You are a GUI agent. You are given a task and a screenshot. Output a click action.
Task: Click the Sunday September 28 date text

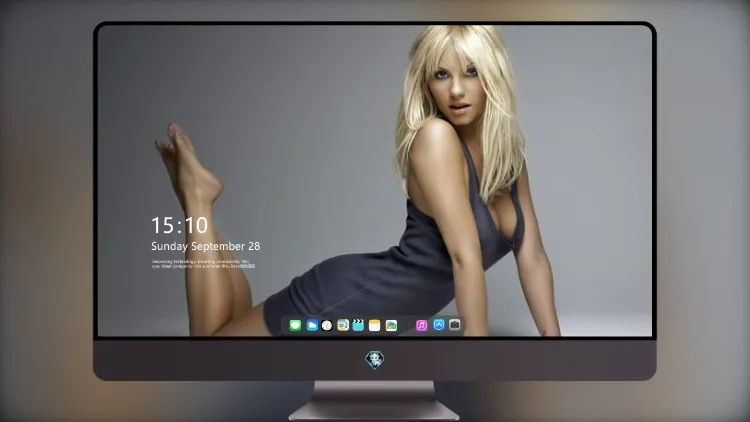click(206, 246)
